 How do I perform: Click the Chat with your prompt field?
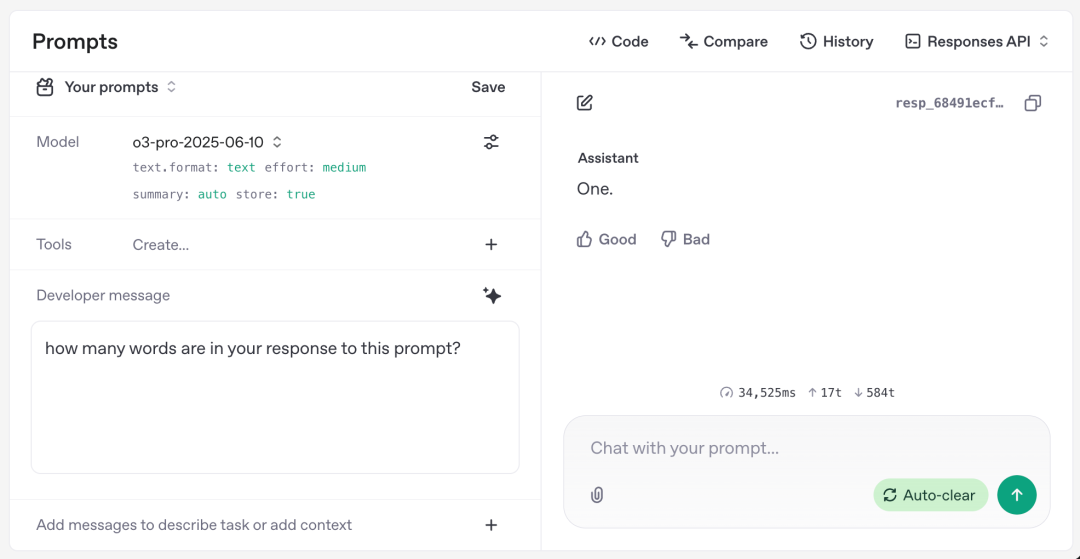click(x=780, y=448)
